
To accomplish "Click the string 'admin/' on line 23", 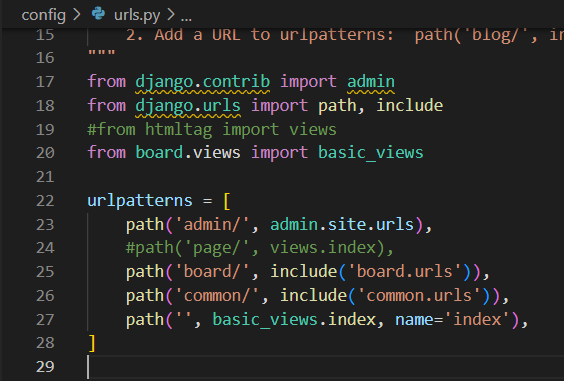I will click(x=212, y=224).
